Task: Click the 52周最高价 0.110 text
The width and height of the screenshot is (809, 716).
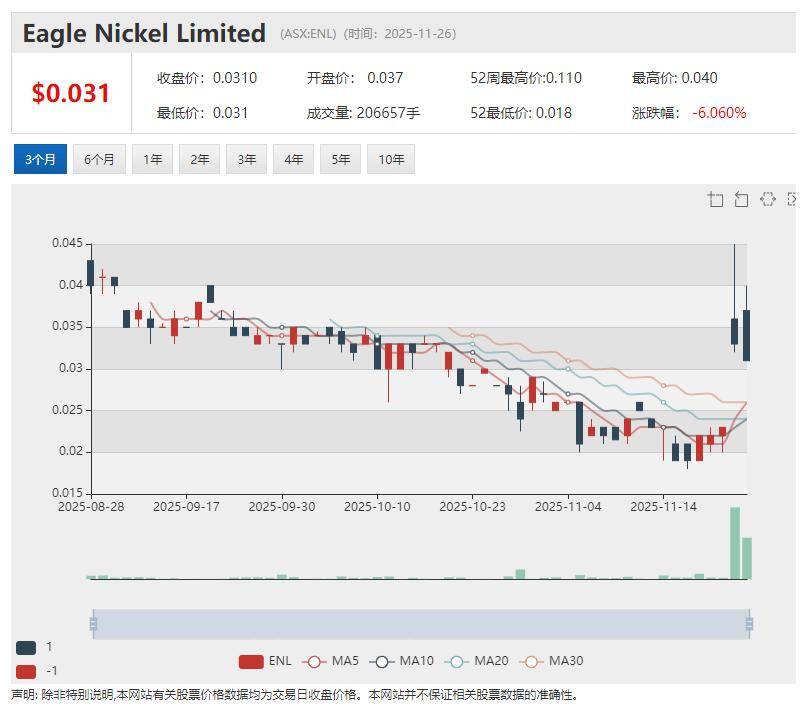Action: pyautogui.click(x=526, y=78)
